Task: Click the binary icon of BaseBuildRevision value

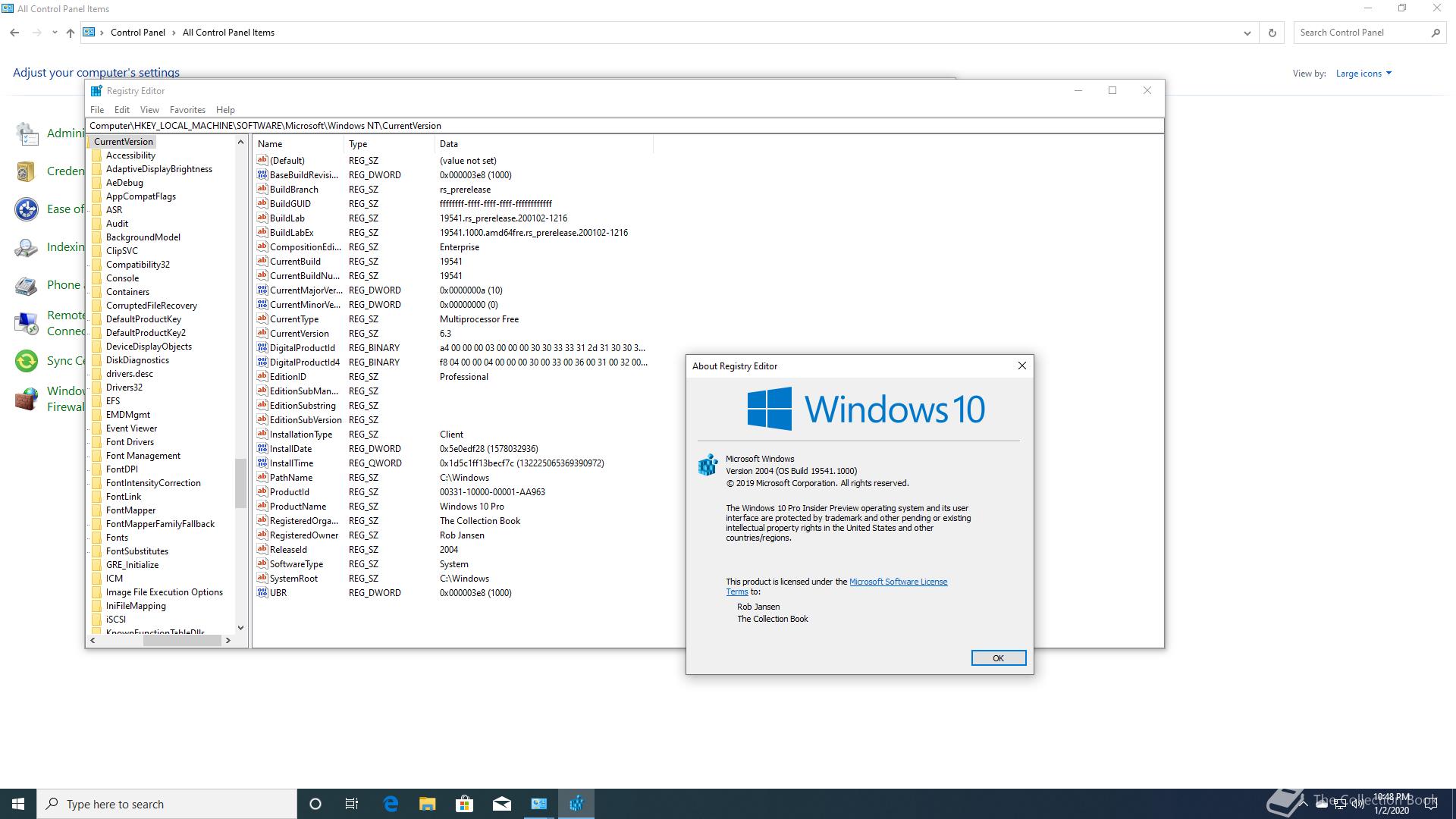Action: [262, 174]
